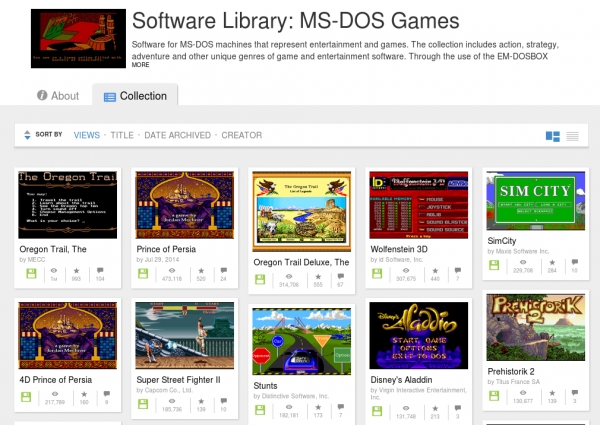Click reviews bubble on Prince of Persia card
600x425 pixels.
[224, 270]
